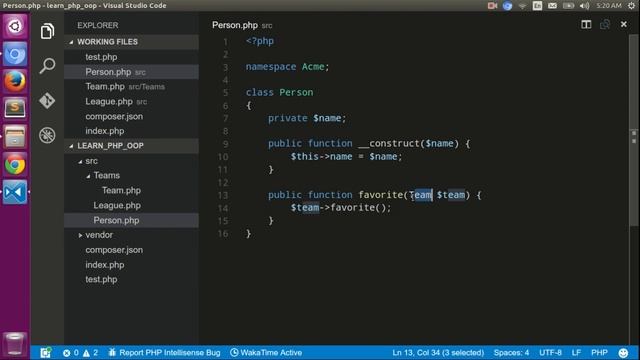Change line endings via LF

[x=576, y=353]
